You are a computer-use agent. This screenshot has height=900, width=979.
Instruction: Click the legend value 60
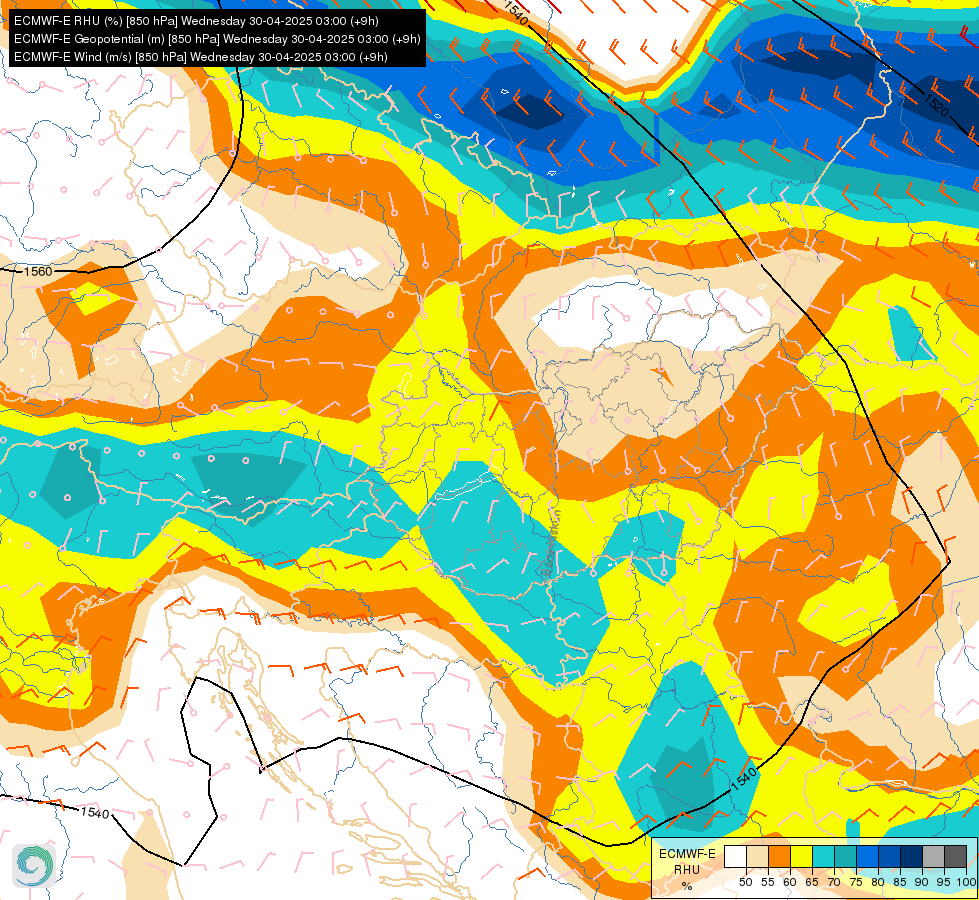point(790,882)
